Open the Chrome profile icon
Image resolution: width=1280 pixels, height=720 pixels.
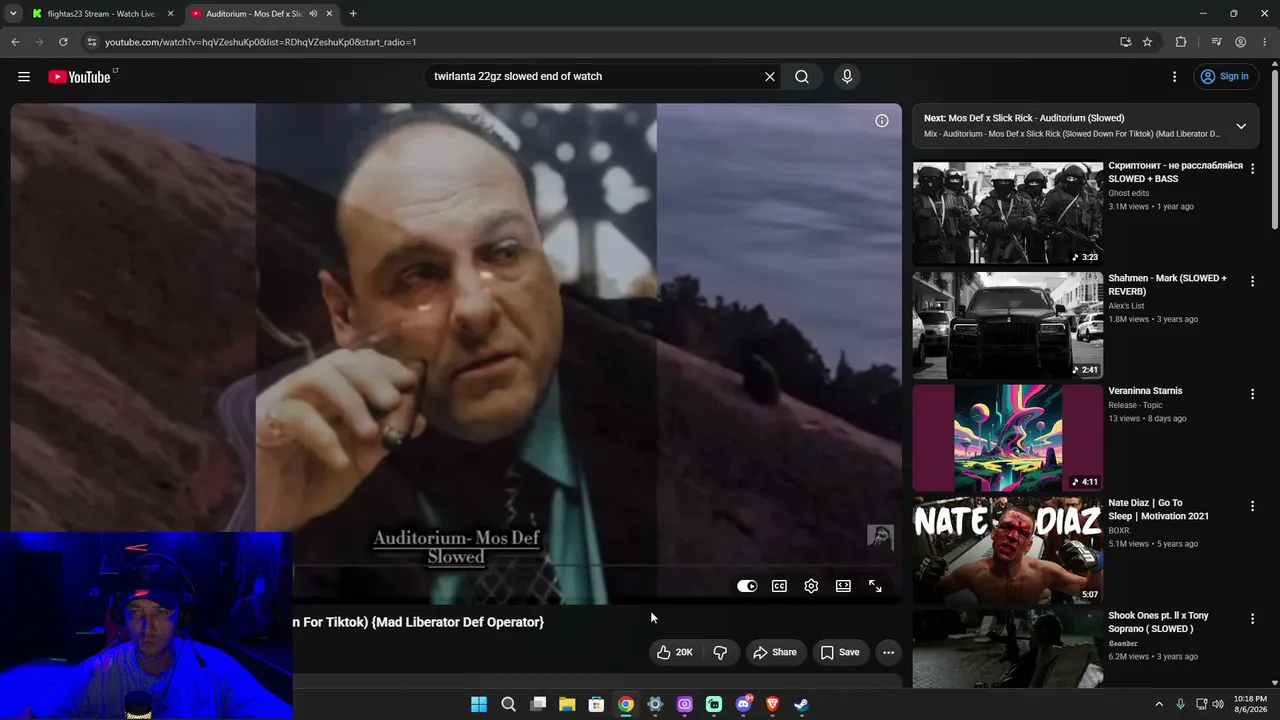tap(1240, 42)
